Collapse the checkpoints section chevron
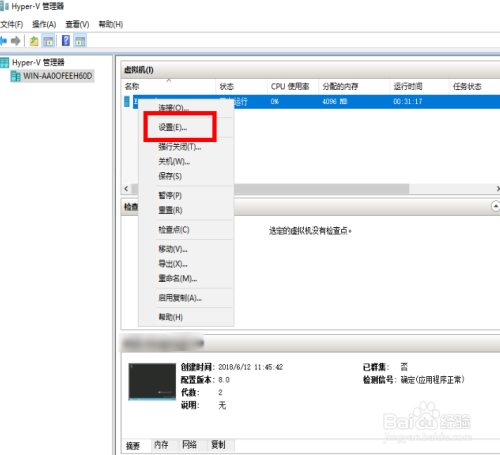Screen dimensions: 500x455 (496, 206)
